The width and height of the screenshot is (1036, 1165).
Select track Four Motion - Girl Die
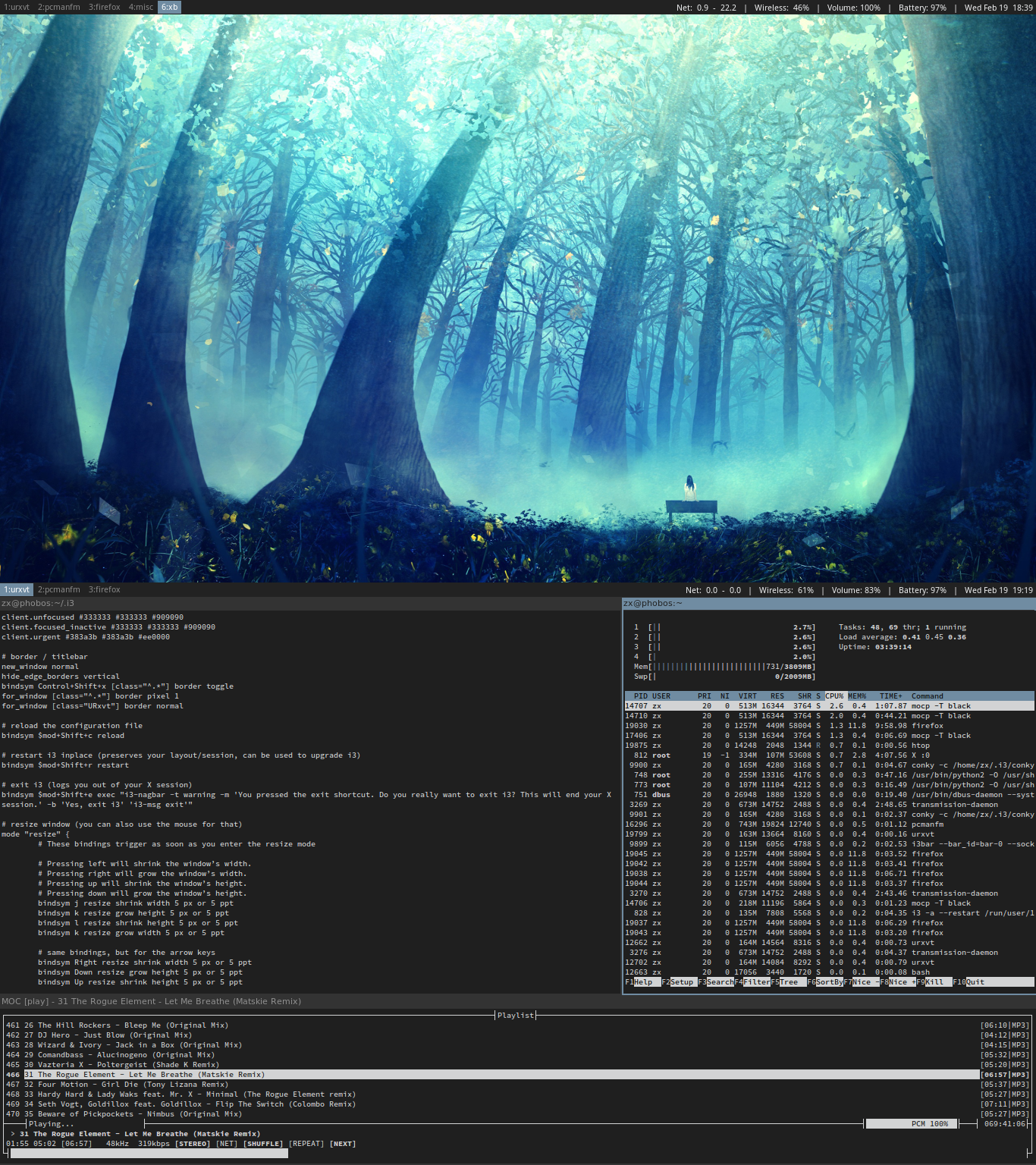518,1084
